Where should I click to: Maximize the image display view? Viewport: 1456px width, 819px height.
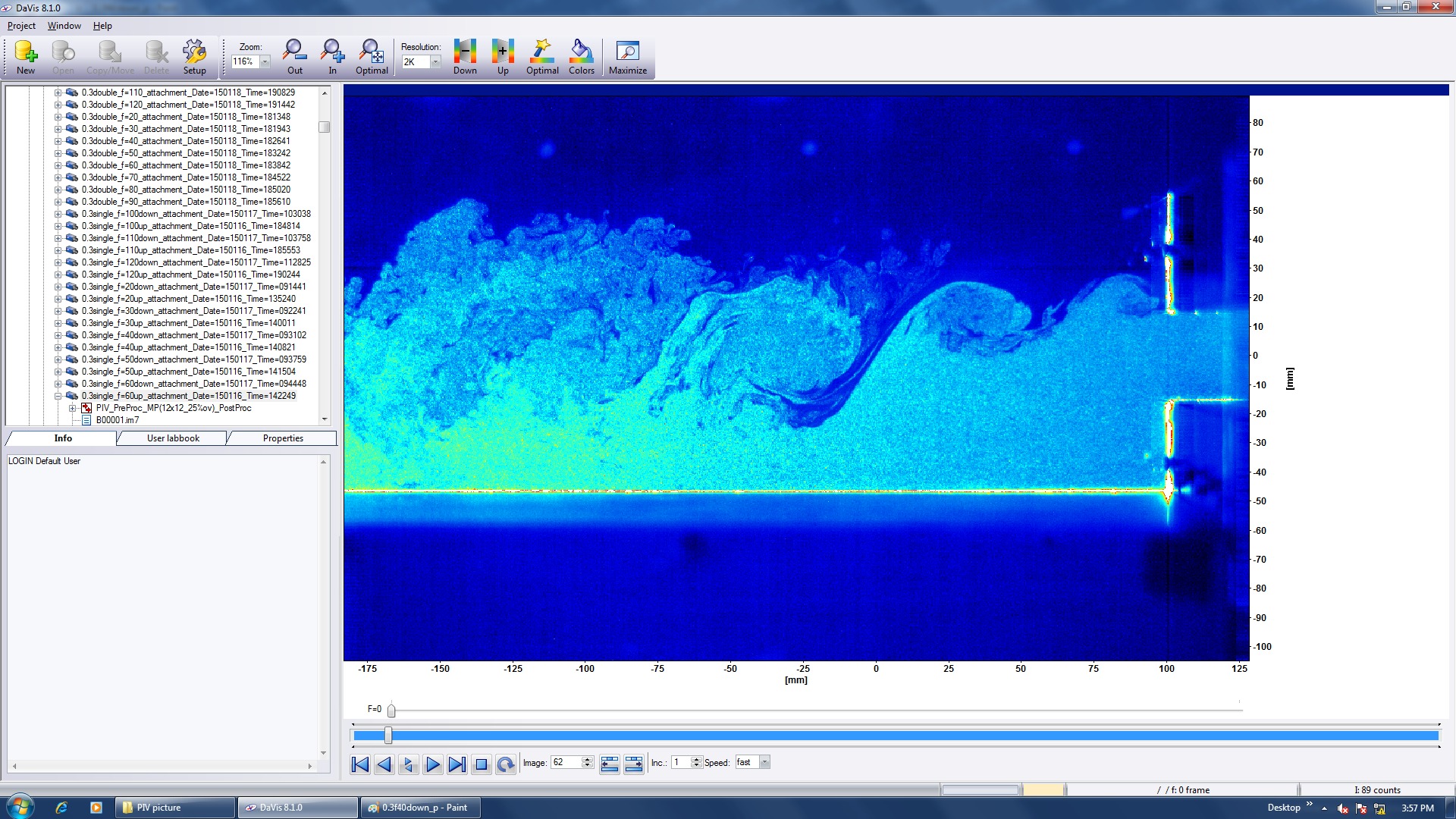click(x=628, y=55)
